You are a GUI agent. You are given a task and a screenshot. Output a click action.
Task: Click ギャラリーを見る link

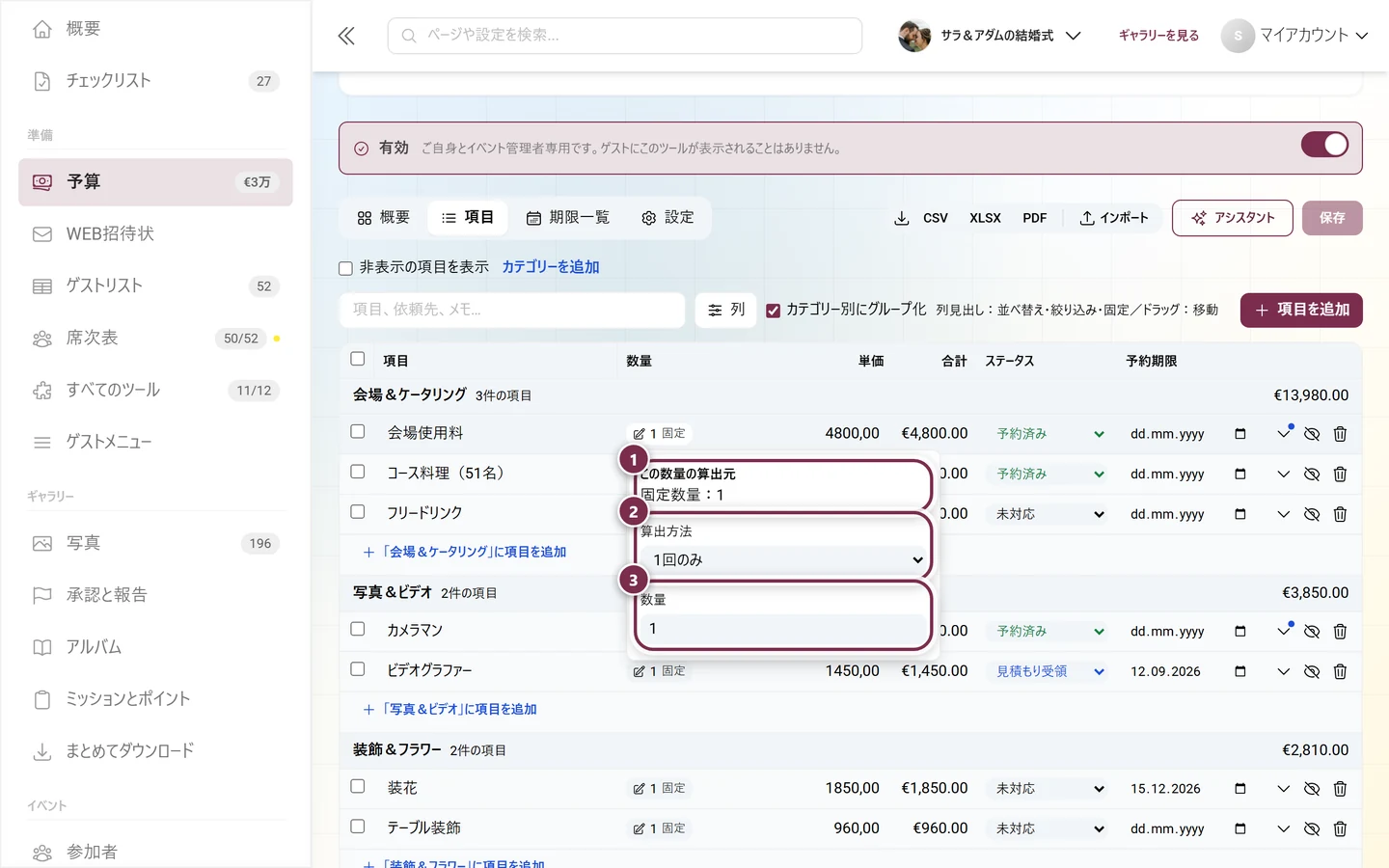[x=1158, y=36]
